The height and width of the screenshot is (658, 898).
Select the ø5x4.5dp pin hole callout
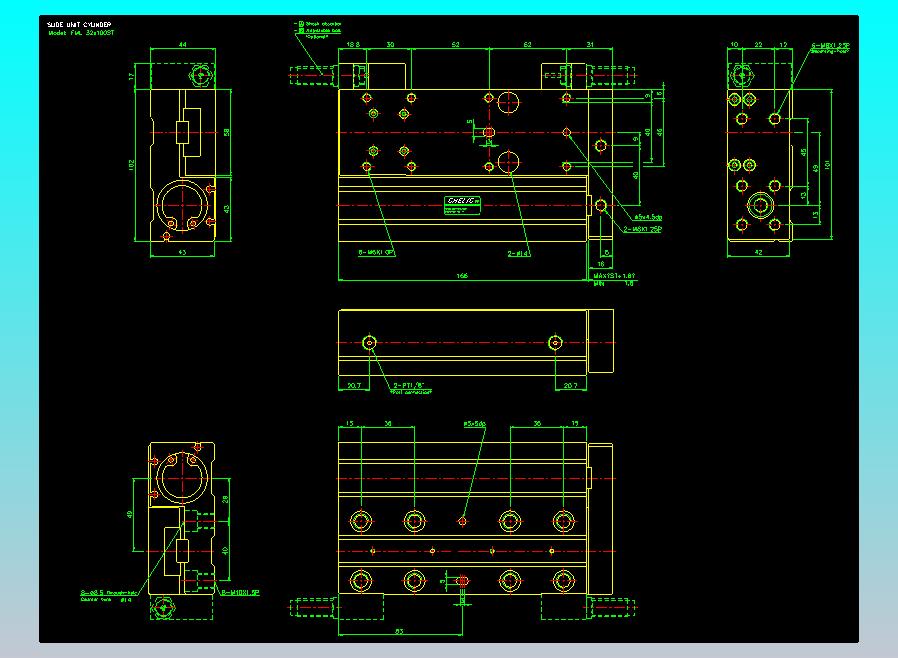coord(648,217)
